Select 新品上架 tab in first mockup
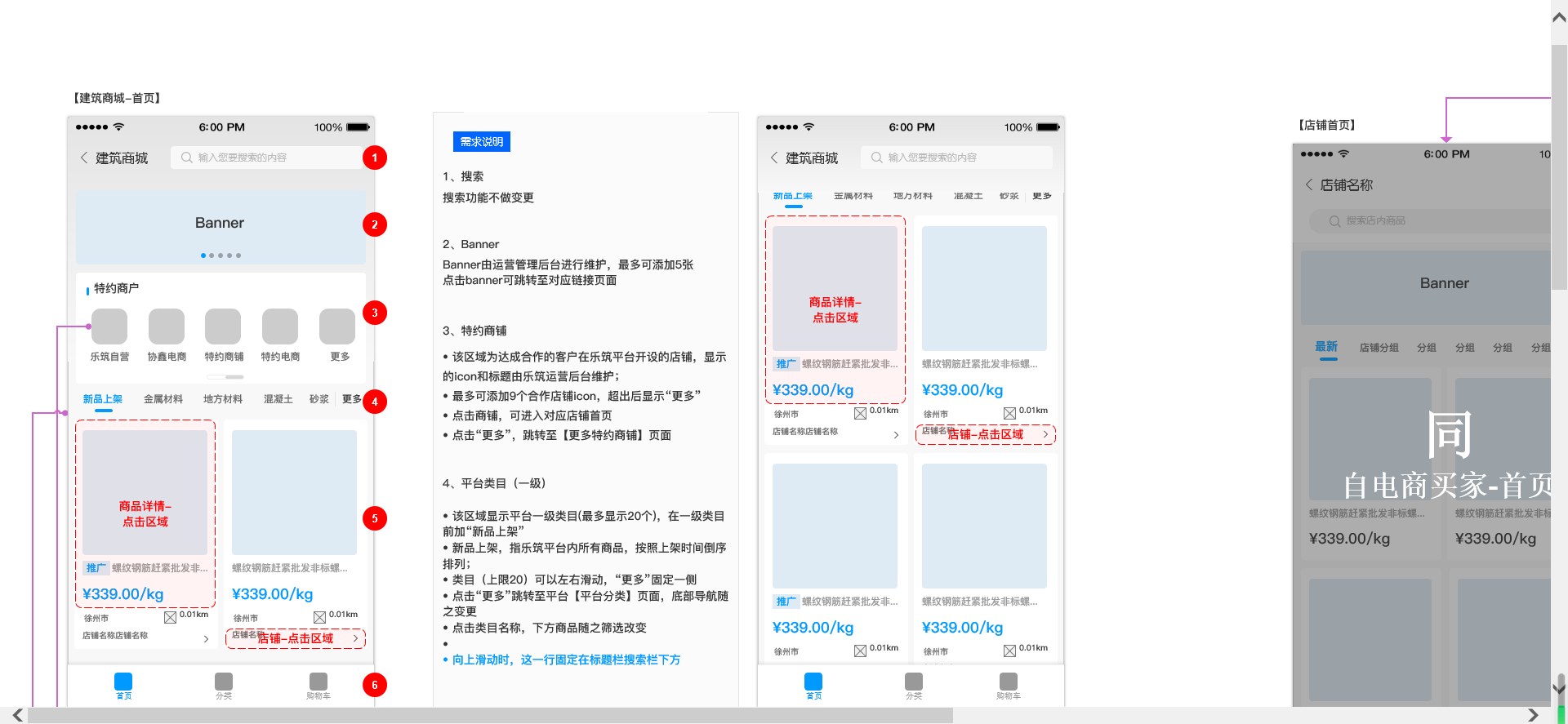1568x724 pixels. [103, 399]
